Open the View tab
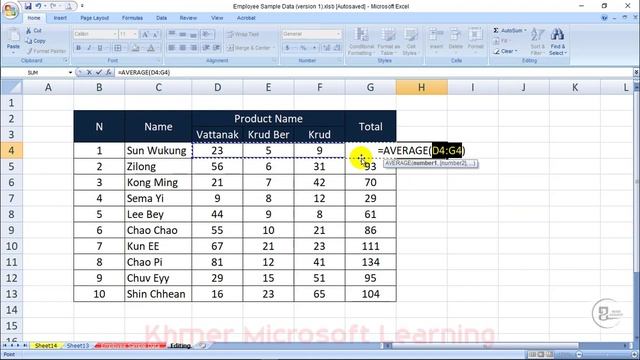This screenshot has width=640, height=360. coord(217,18)
